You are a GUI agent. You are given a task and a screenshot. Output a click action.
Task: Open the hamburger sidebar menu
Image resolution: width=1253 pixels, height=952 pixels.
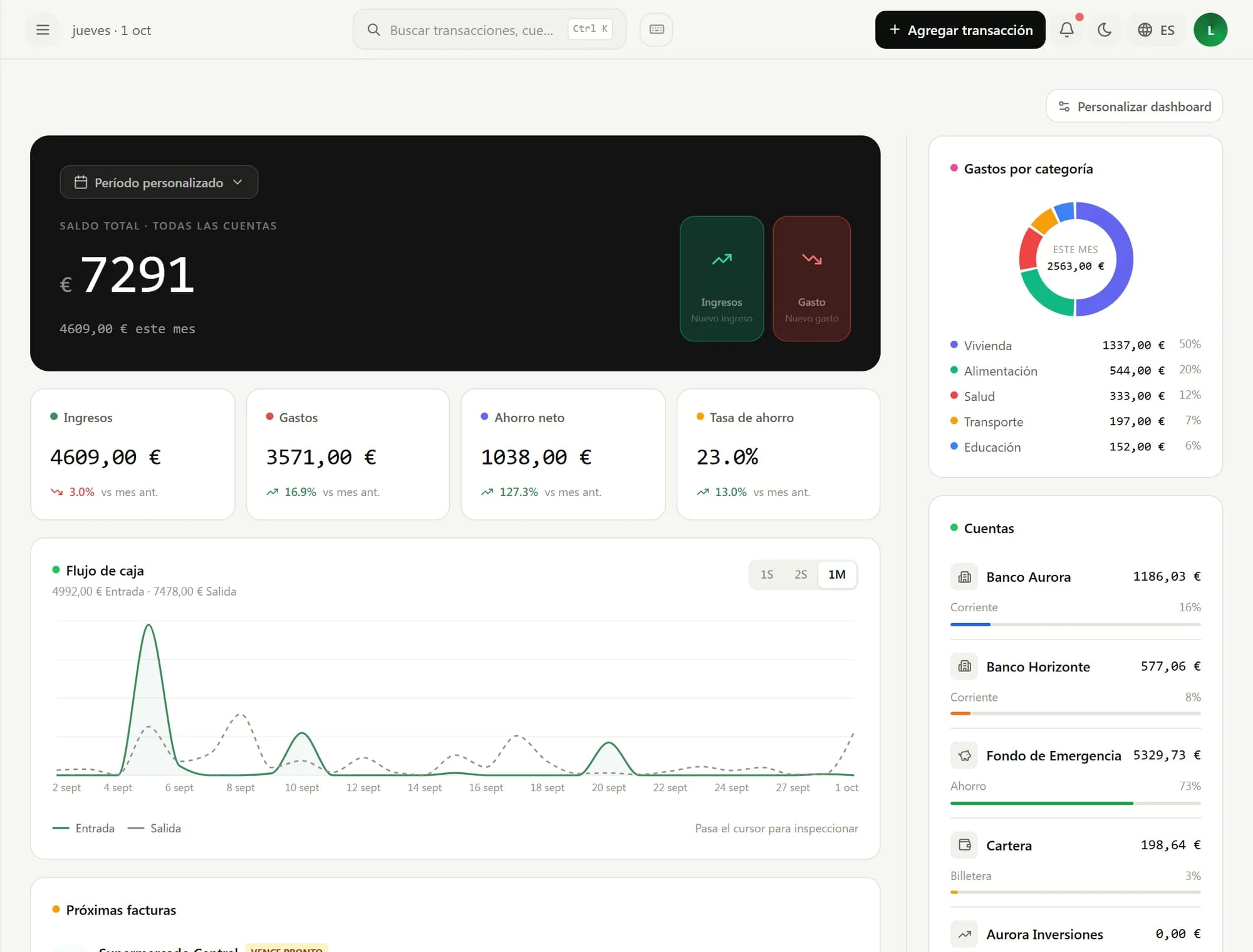point(43,30)
